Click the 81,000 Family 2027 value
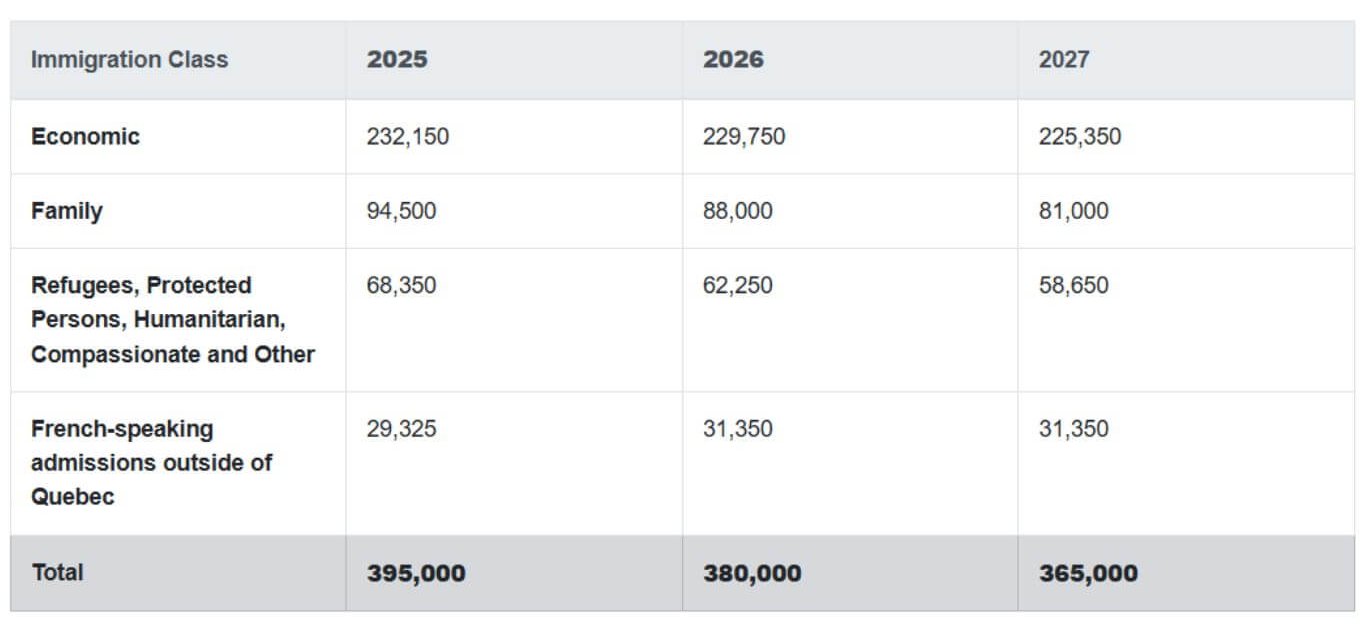Viewport: 1365px width, 632px height. point(1074,211)
